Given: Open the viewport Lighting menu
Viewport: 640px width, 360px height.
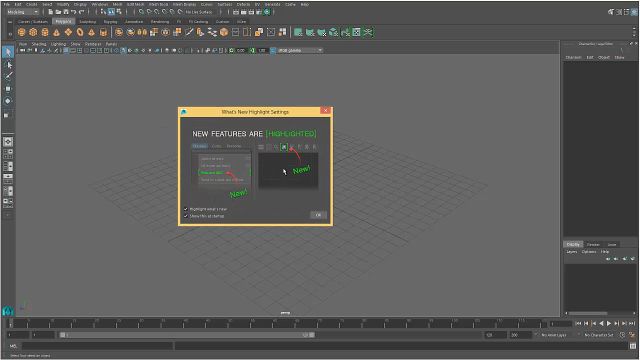Looking at the screenshot, I should point(58,44).
